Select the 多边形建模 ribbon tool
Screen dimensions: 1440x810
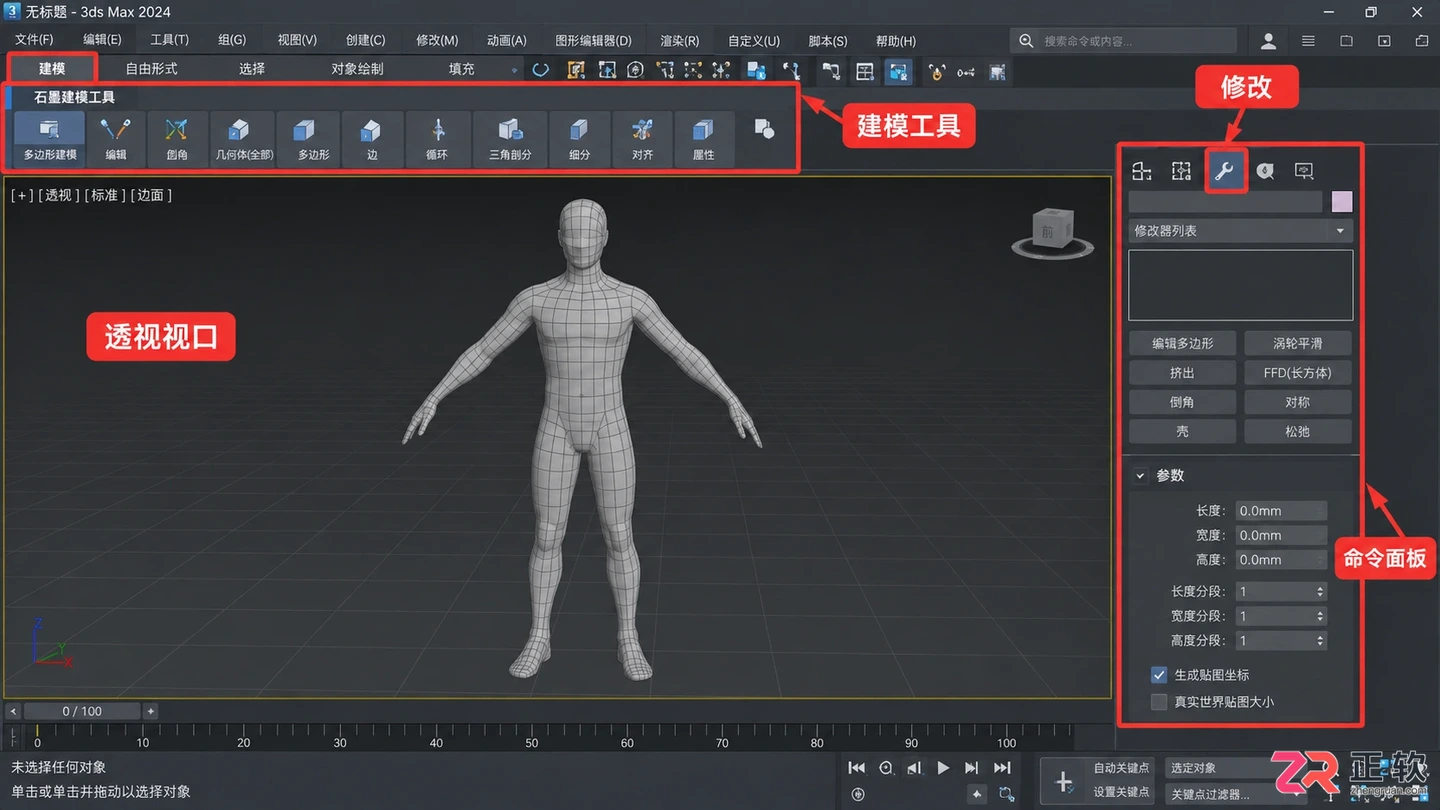(x=50, y=138)
